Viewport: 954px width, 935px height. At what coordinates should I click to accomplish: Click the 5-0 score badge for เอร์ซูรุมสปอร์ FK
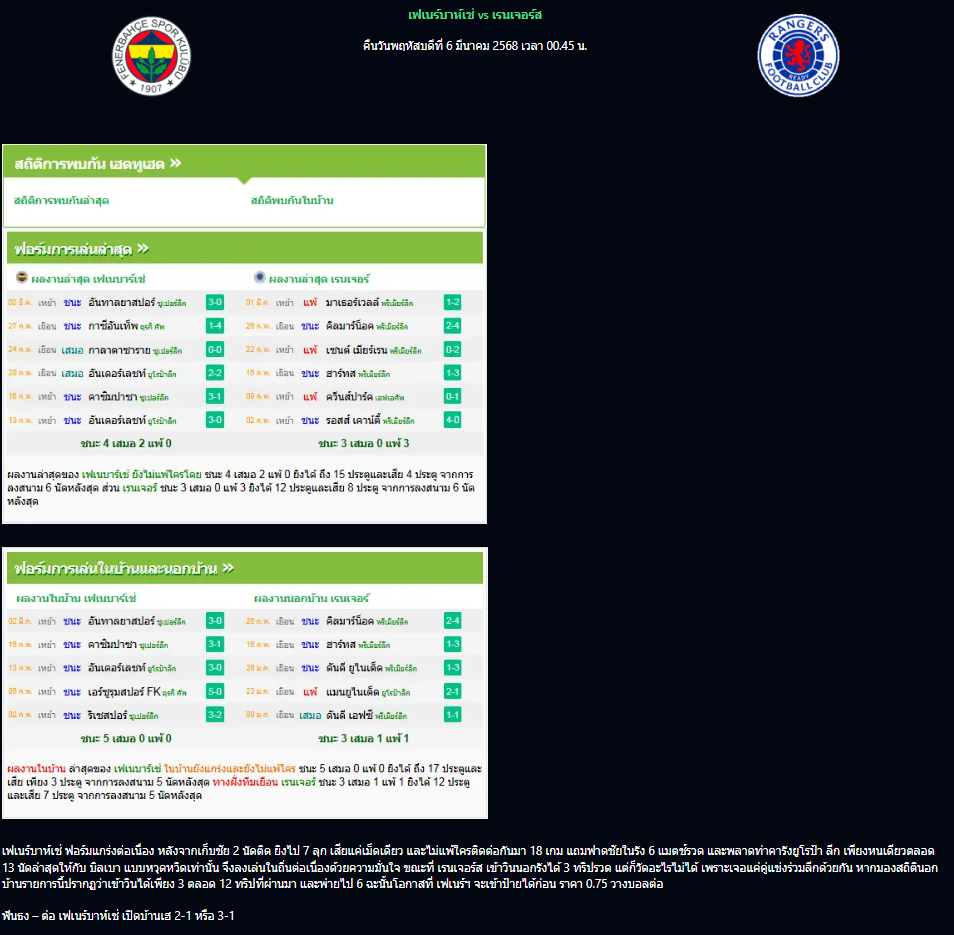[x=215, y=691]
